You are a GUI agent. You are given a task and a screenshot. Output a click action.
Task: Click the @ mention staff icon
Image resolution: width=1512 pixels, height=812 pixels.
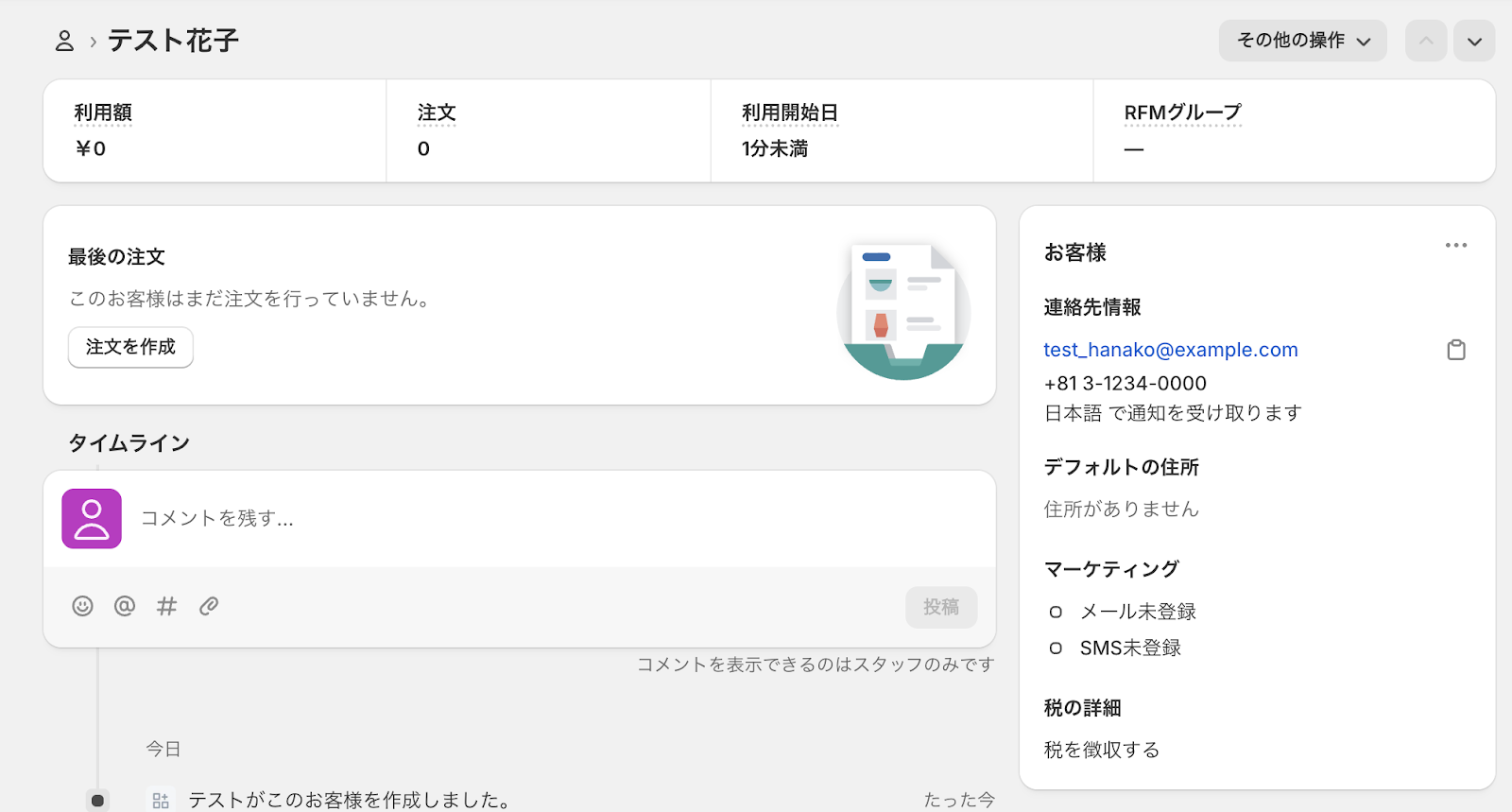tap(125, 606)
